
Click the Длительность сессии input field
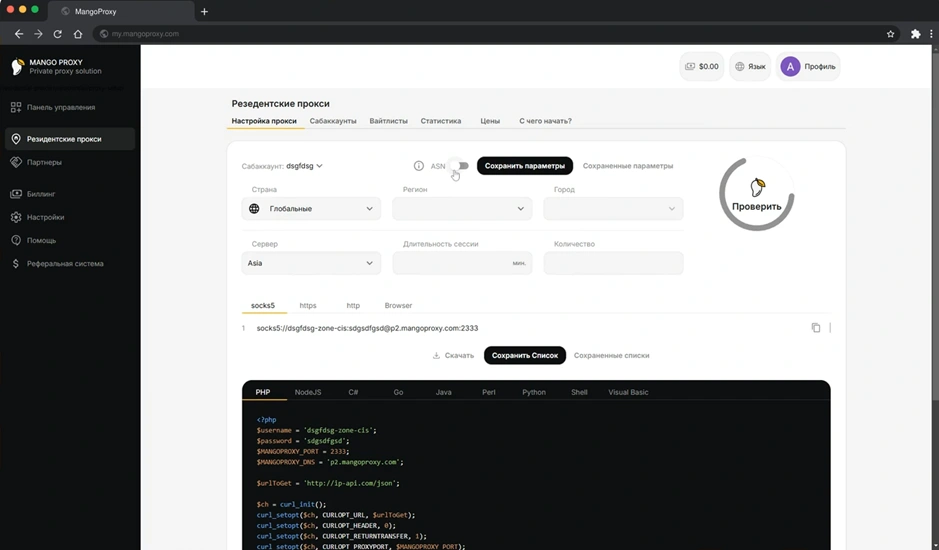pyautogui.click(x=462, y=263)
